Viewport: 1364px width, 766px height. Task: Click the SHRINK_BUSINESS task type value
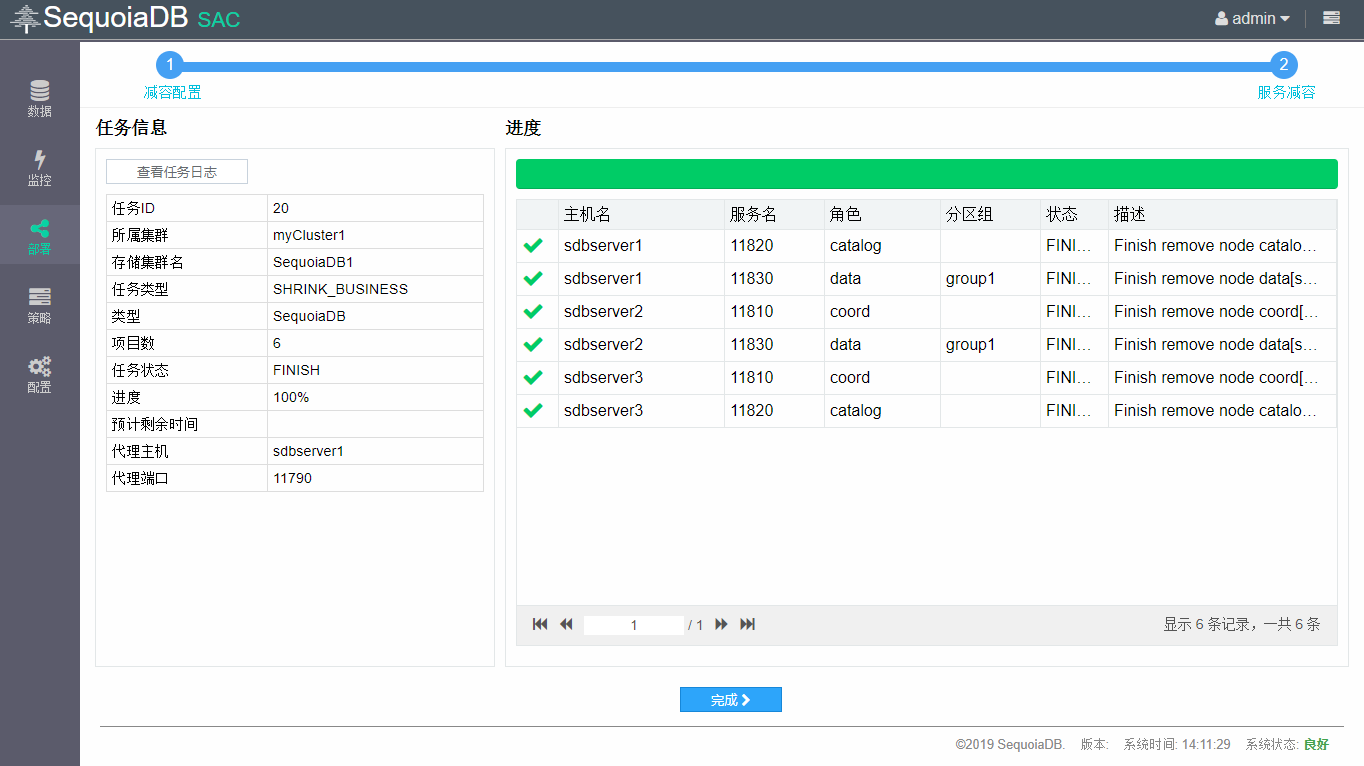pyautogui.click(x=341, y=289)
